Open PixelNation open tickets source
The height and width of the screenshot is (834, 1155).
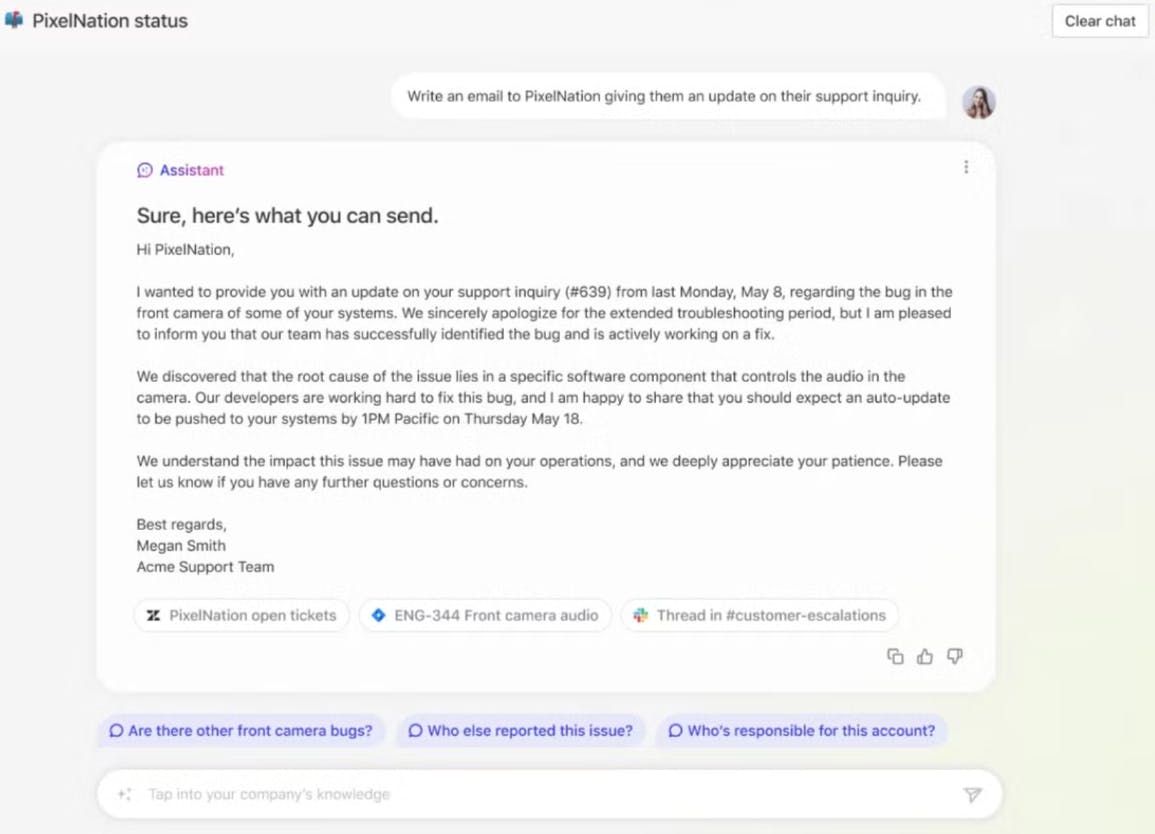pos(241,616)
